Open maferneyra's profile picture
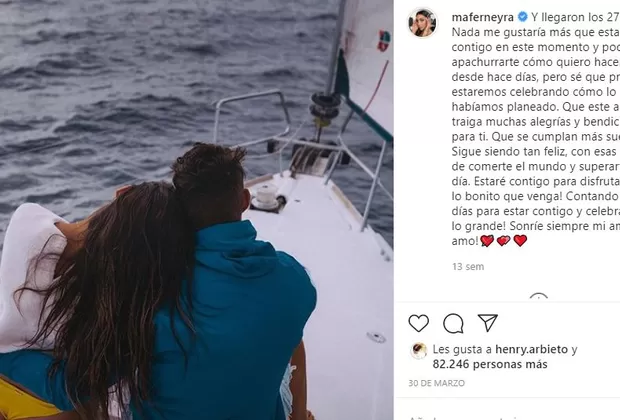This screenshot has height=420, width=620. 422,23
